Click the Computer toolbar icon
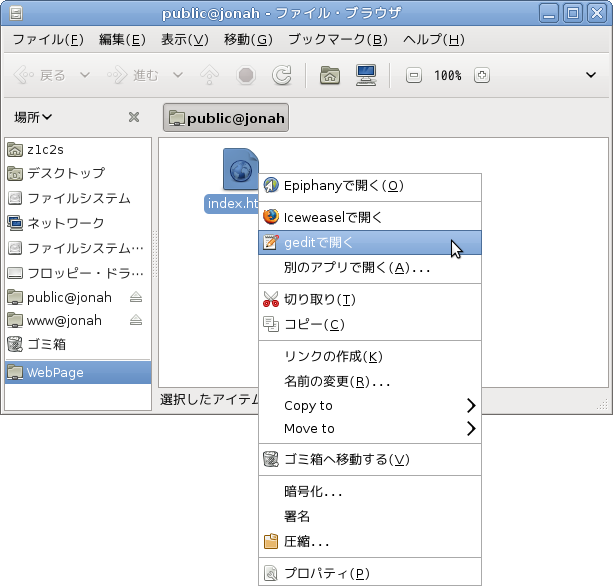 [x=366, y=75]
